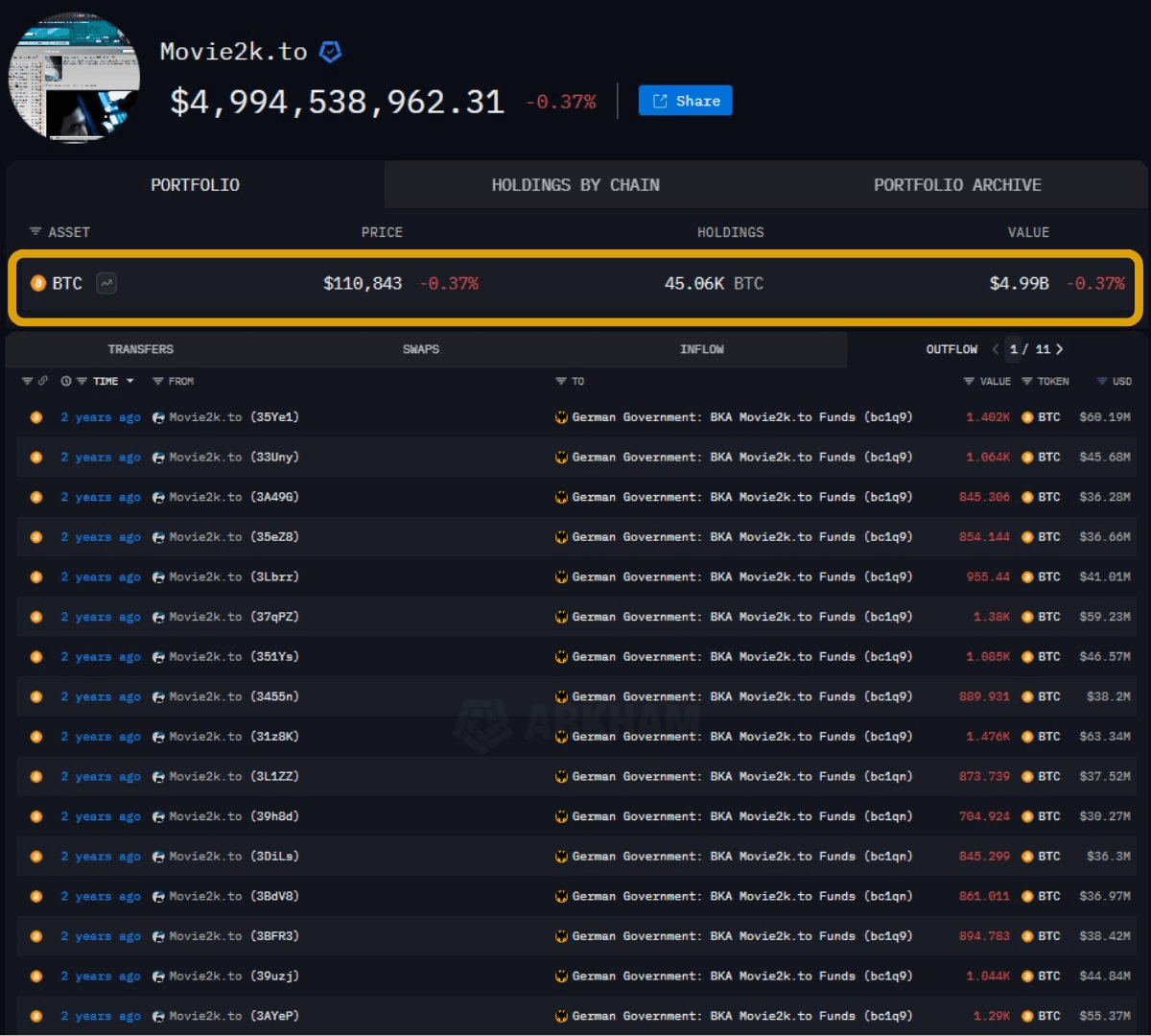1151x1036 pixels.
Task: Switch to the PORTFOLIO tab
Action: (x=195, y=185)
